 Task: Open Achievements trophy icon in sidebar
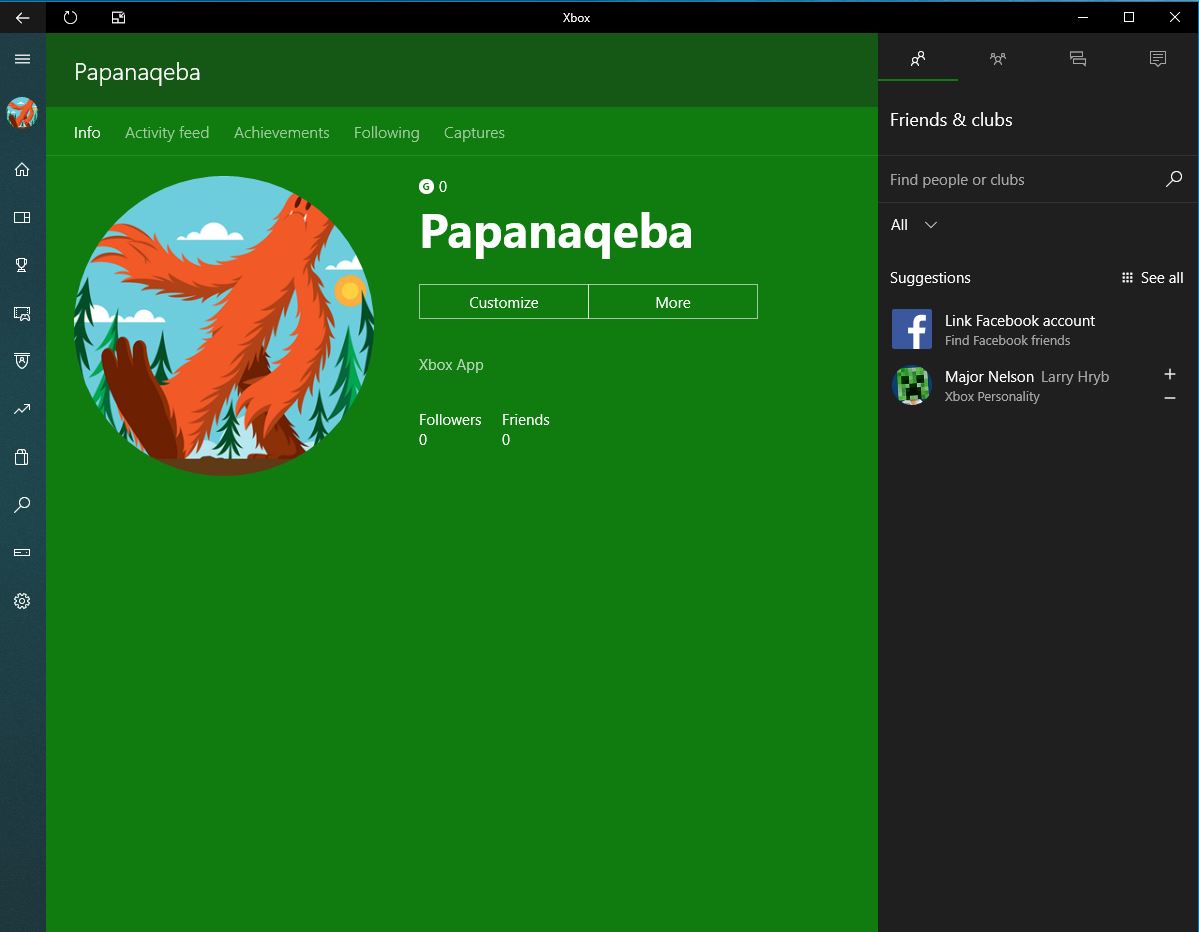coord(22,265)
